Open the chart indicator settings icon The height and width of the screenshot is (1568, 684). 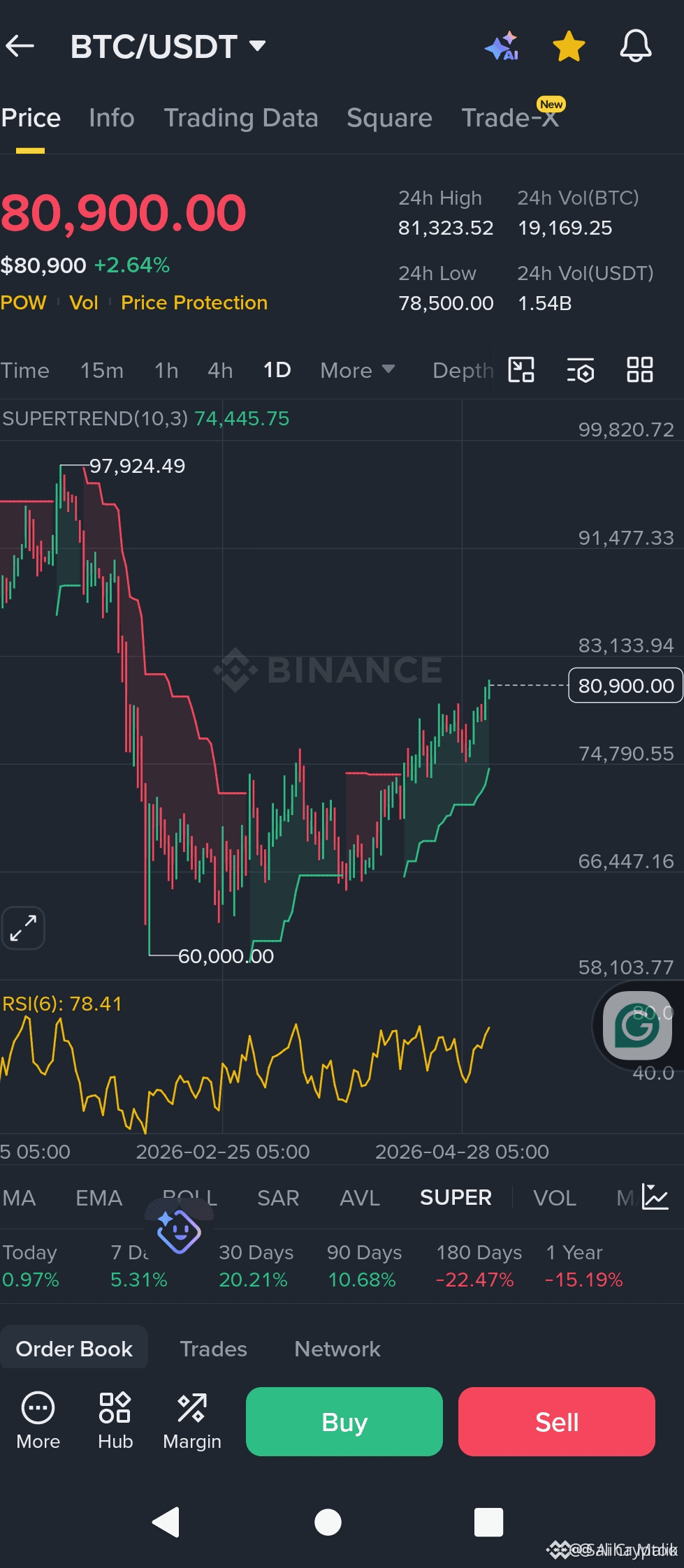[581, 369]
